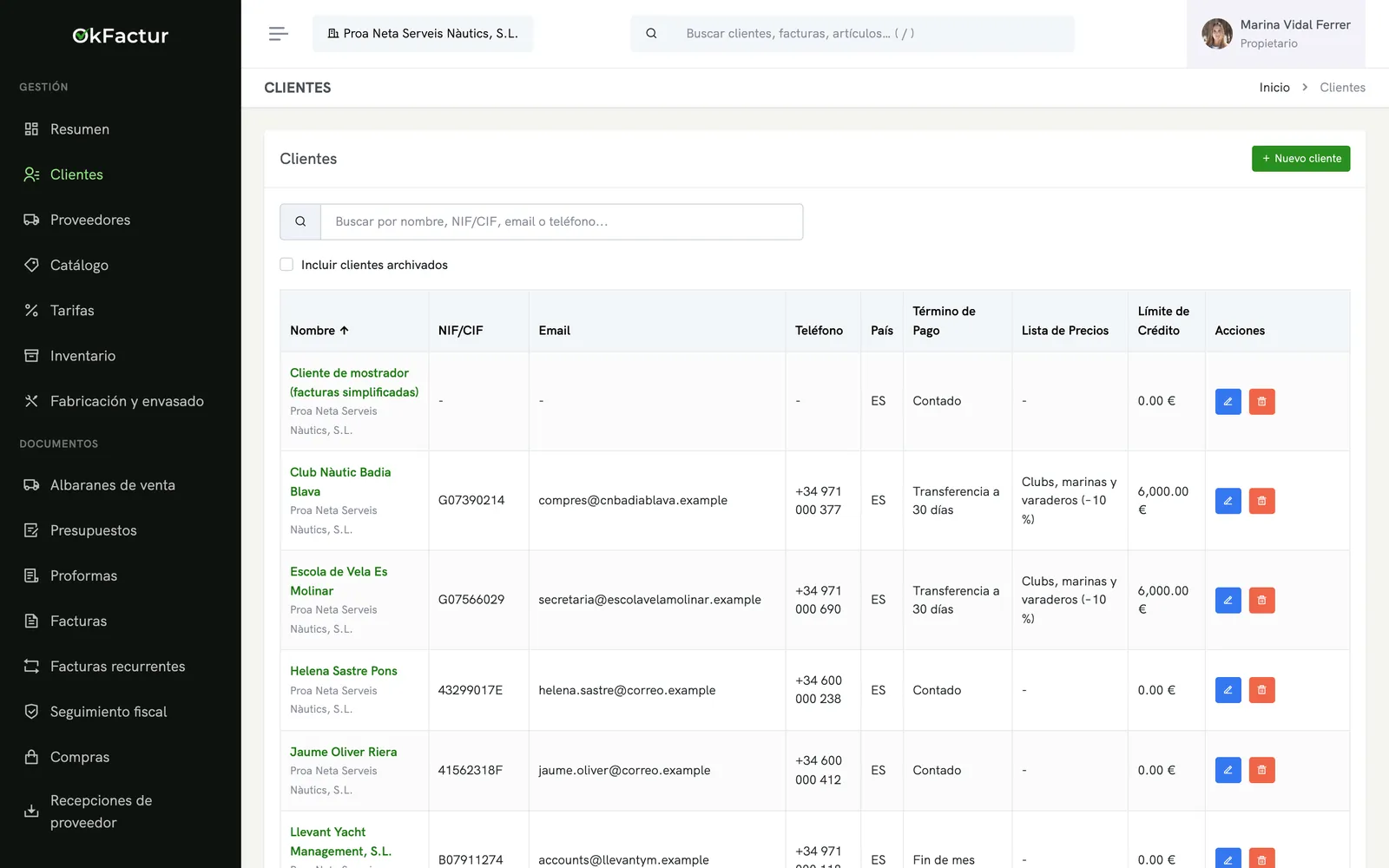Viewport: 1389px width, 868px height.
Task: Focus the global search field in the header
Action: pos(872,34)
